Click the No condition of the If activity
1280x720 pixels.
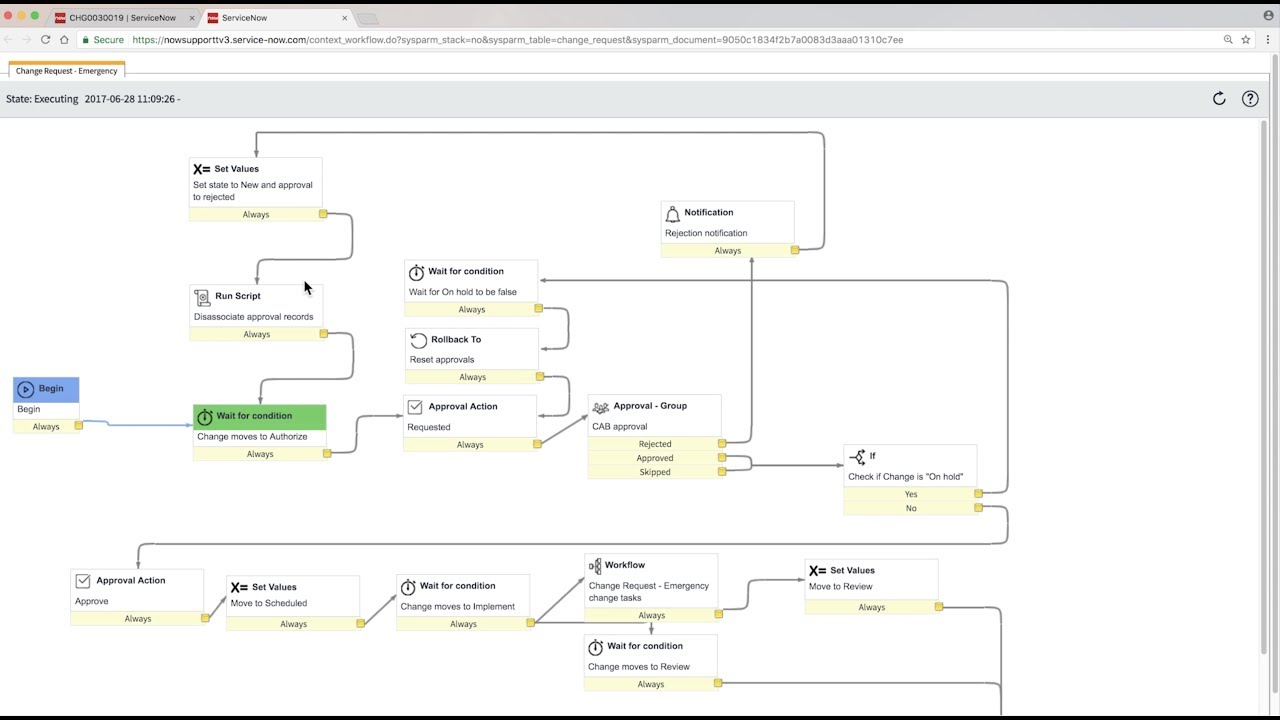tap(911, 508)
